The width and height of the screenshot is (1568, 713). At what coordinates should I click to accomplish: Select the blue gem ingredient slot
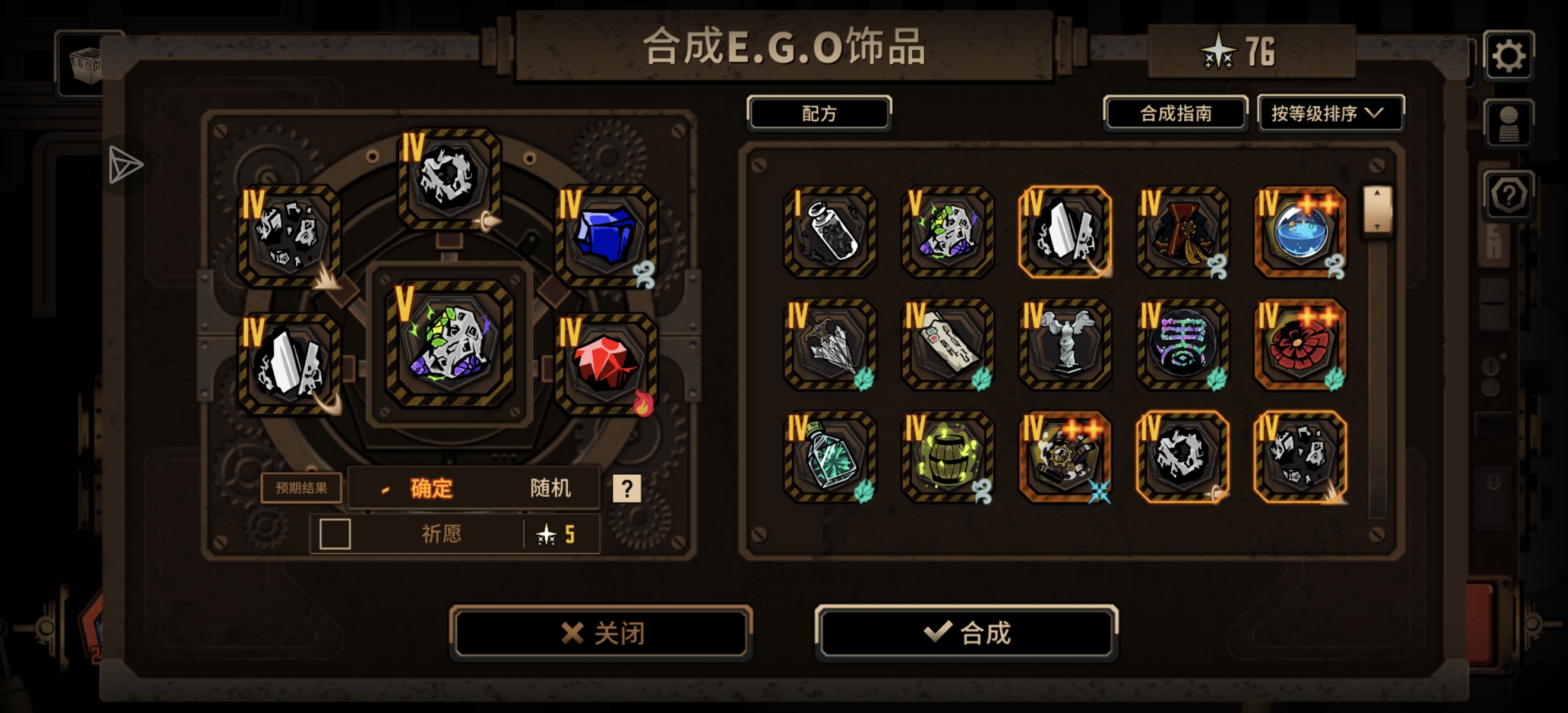coord(606,235)
